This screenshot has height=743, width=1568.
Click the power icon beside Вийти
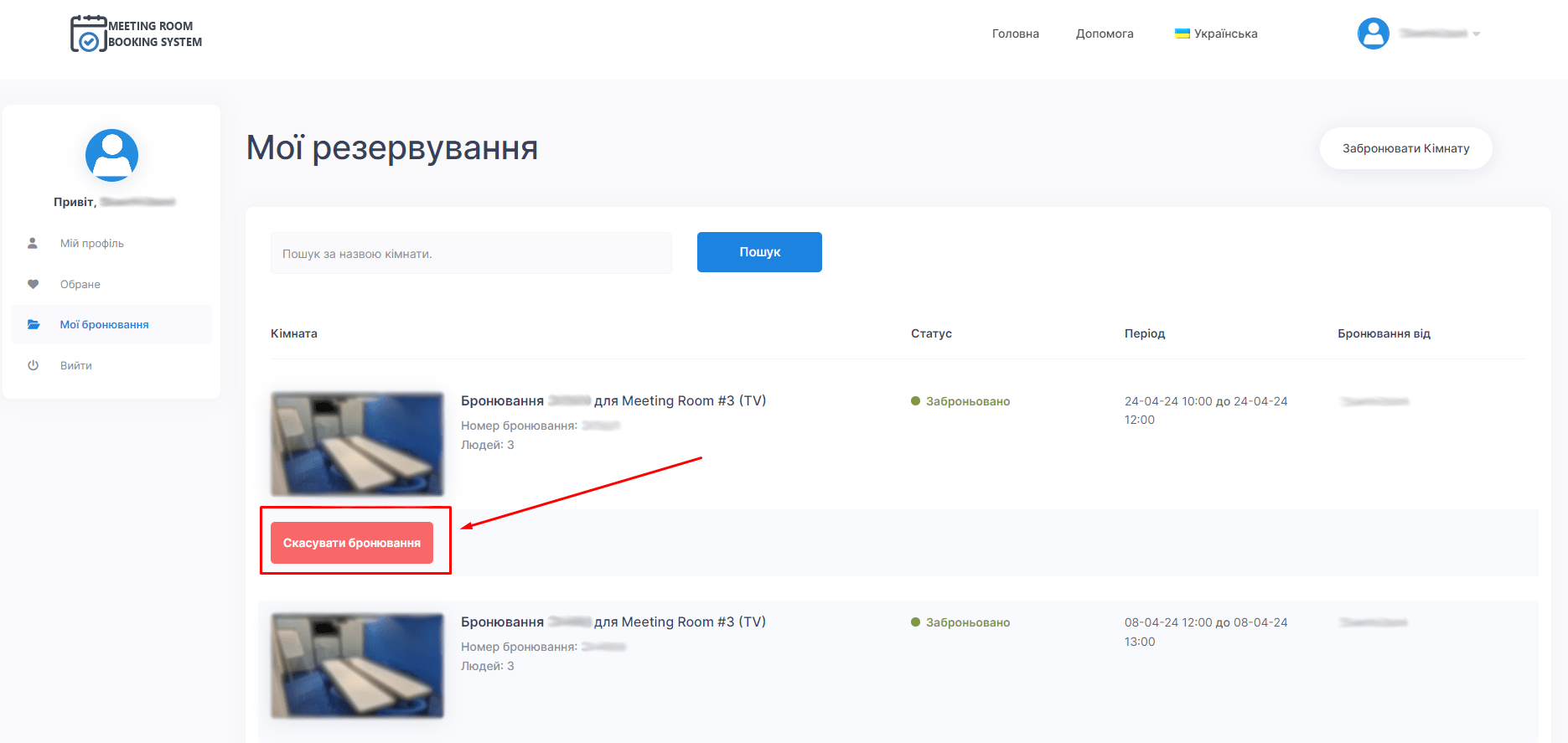(33, 366)
